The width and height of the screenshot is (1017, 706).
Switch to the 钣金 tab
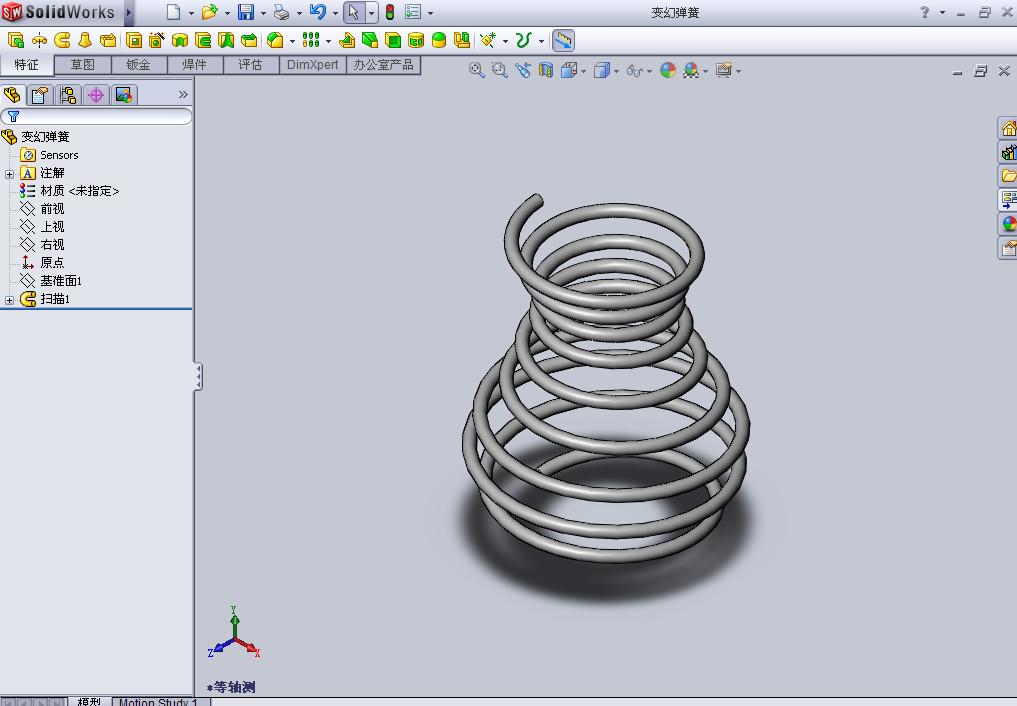(x=139, y=65)
